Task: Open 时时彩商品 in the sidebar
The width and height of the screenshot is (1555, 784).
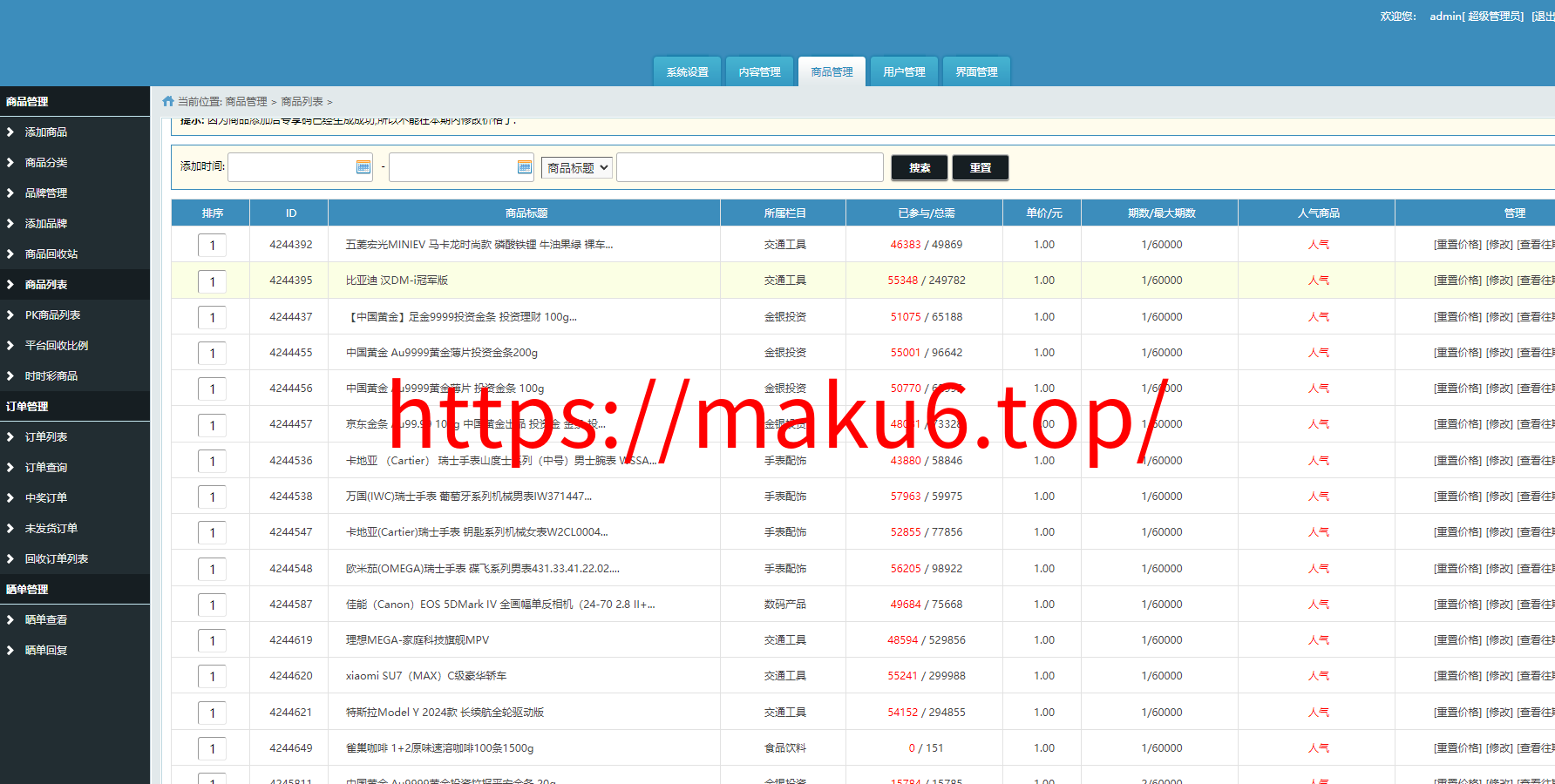Action: 51,376
